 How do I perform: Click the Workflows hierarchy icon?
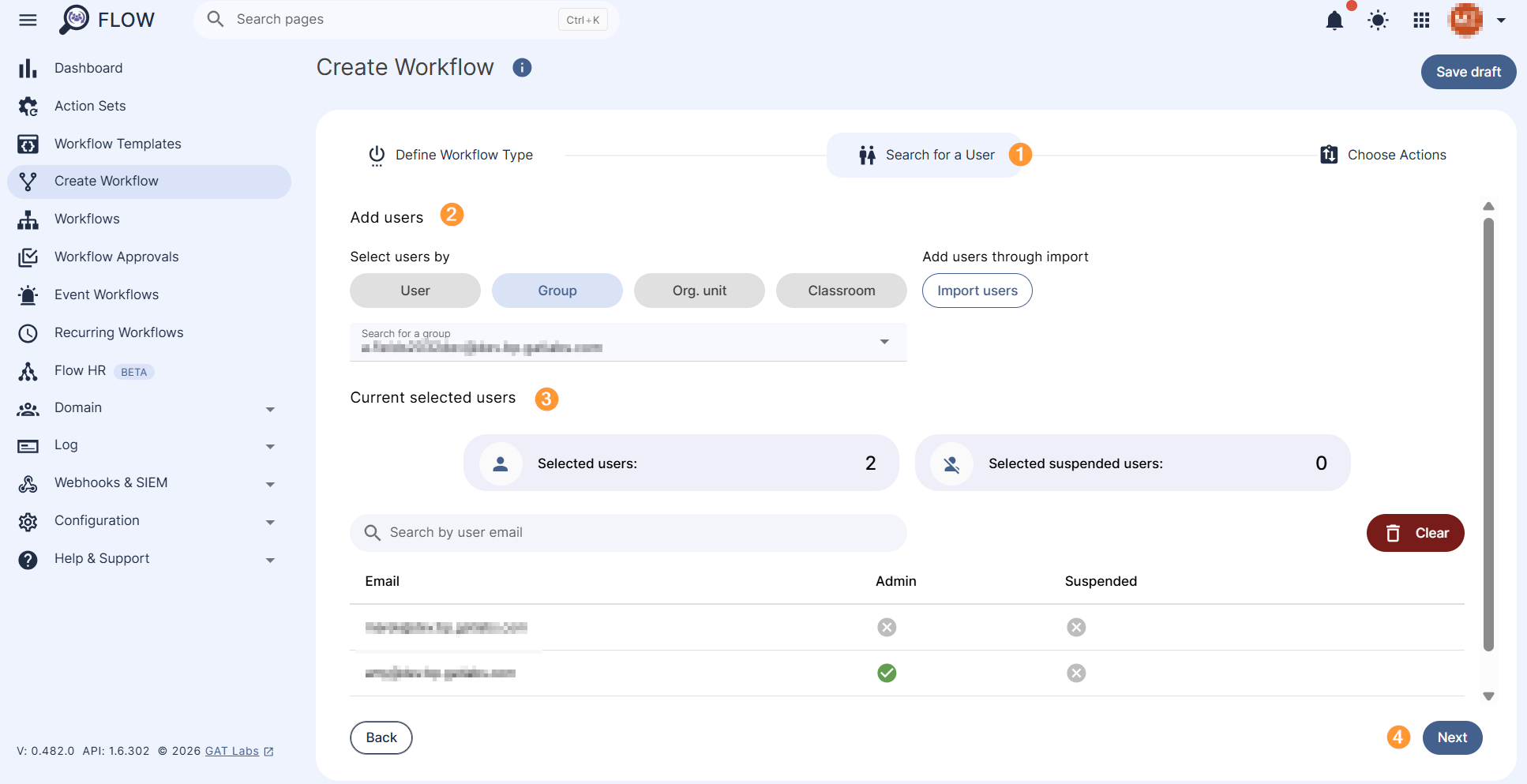(x=28, y=219)
